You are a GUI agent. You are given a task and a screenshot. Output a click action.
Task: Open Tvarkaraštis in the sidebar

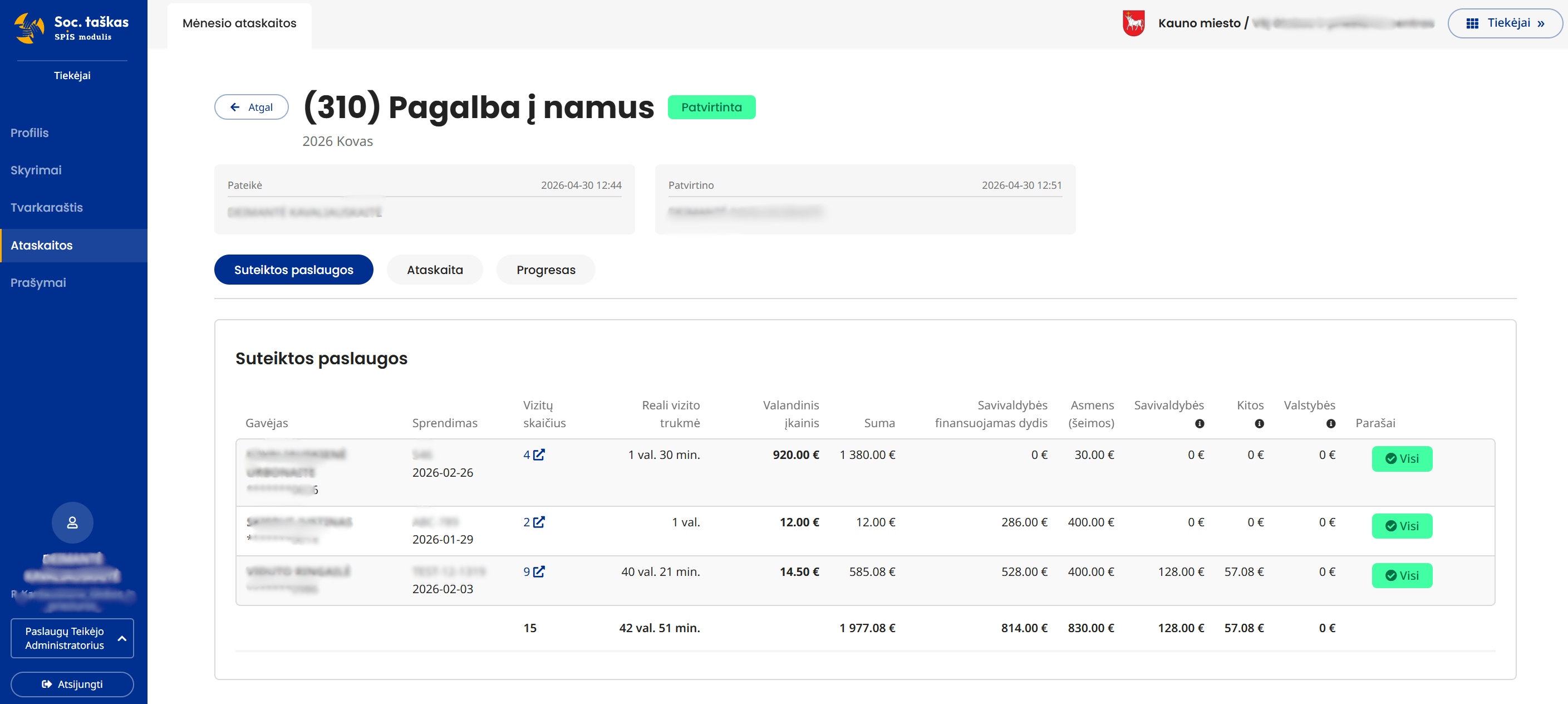(46, 207)
